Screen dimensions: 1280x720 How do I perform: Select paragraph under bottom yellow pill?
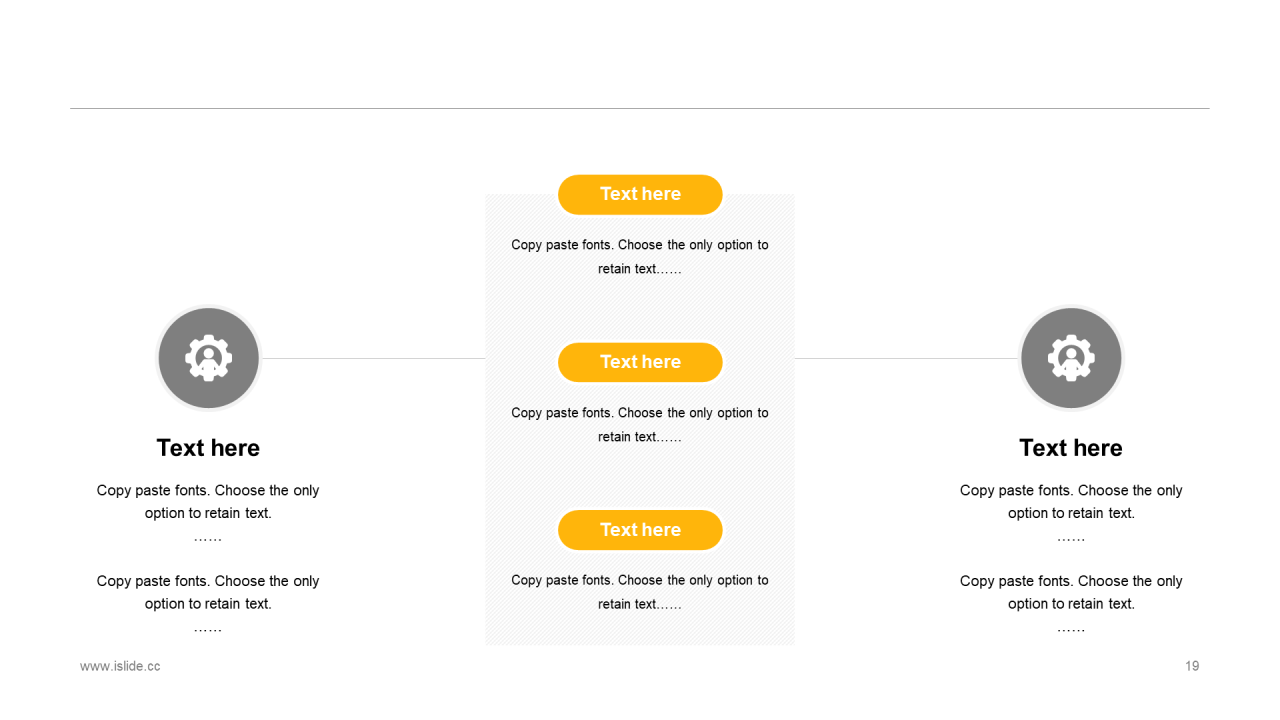click(x=640, y=592)
